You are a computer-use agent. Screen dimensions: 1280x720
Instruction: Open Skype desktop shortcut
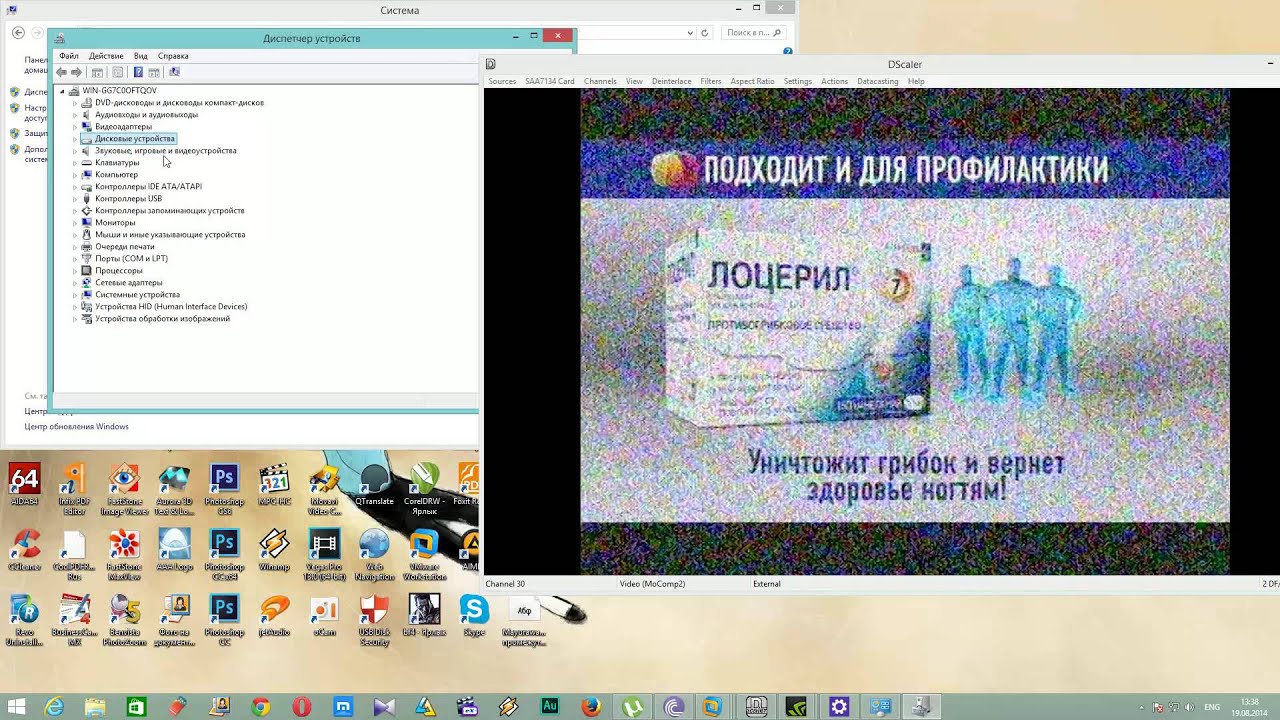point(474,615)
